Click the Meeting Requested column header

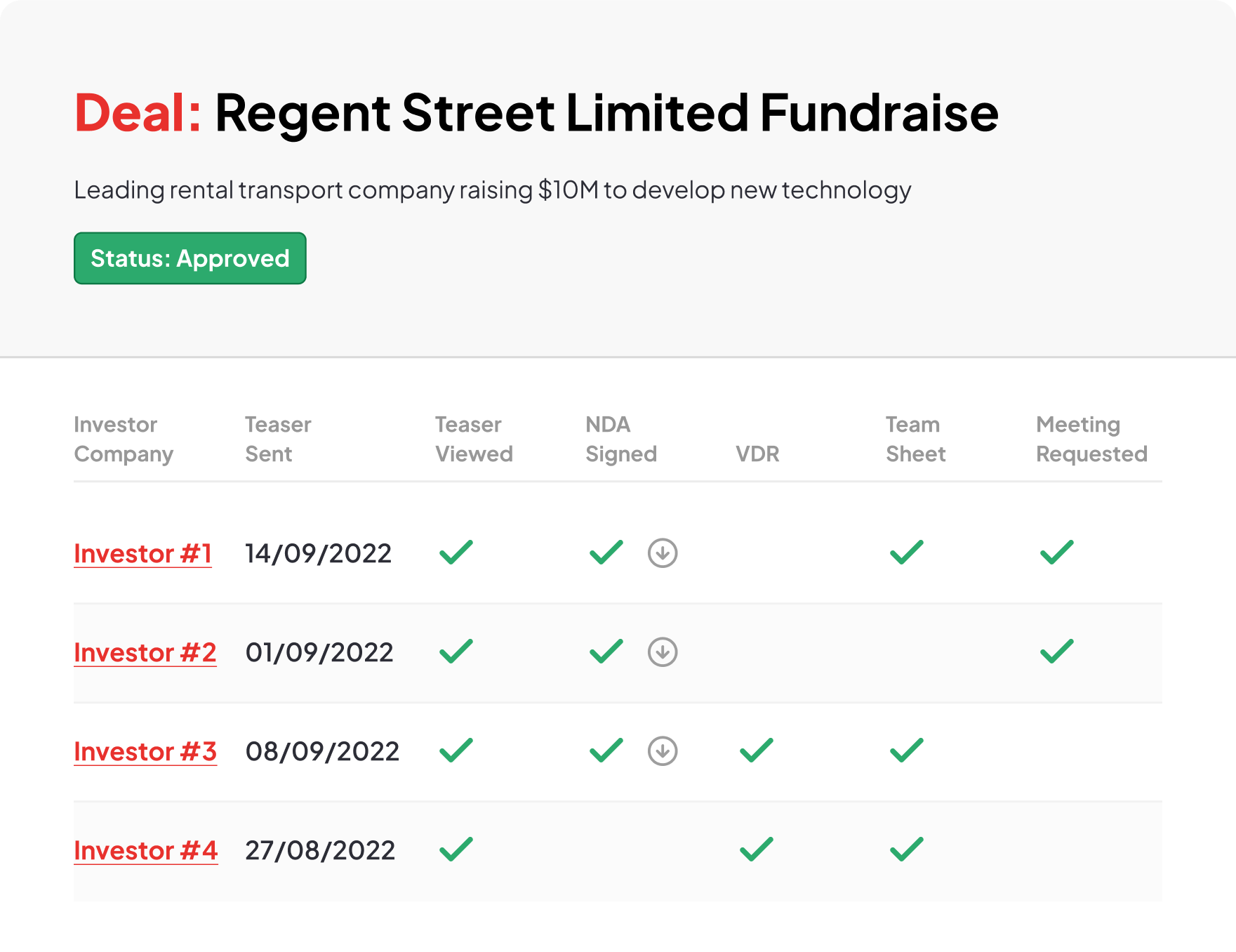coord(1091,439)
